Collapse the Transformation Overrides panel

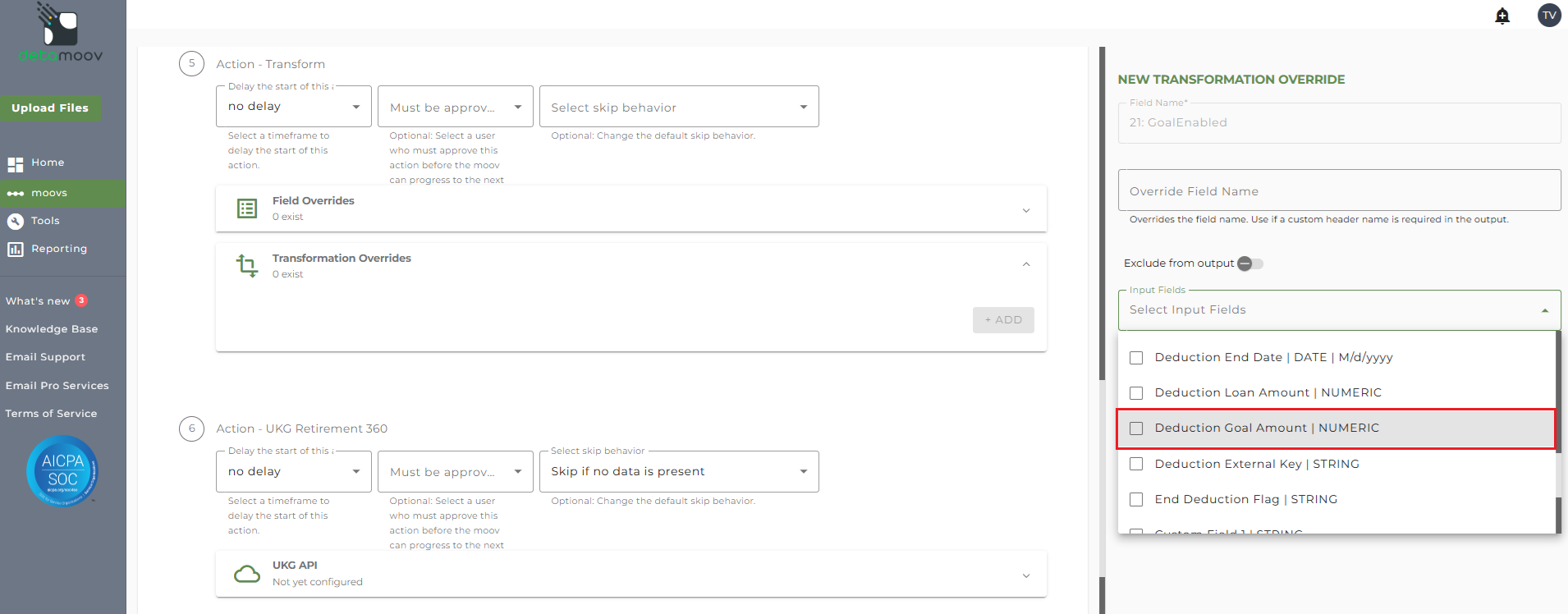[1025, 264]
